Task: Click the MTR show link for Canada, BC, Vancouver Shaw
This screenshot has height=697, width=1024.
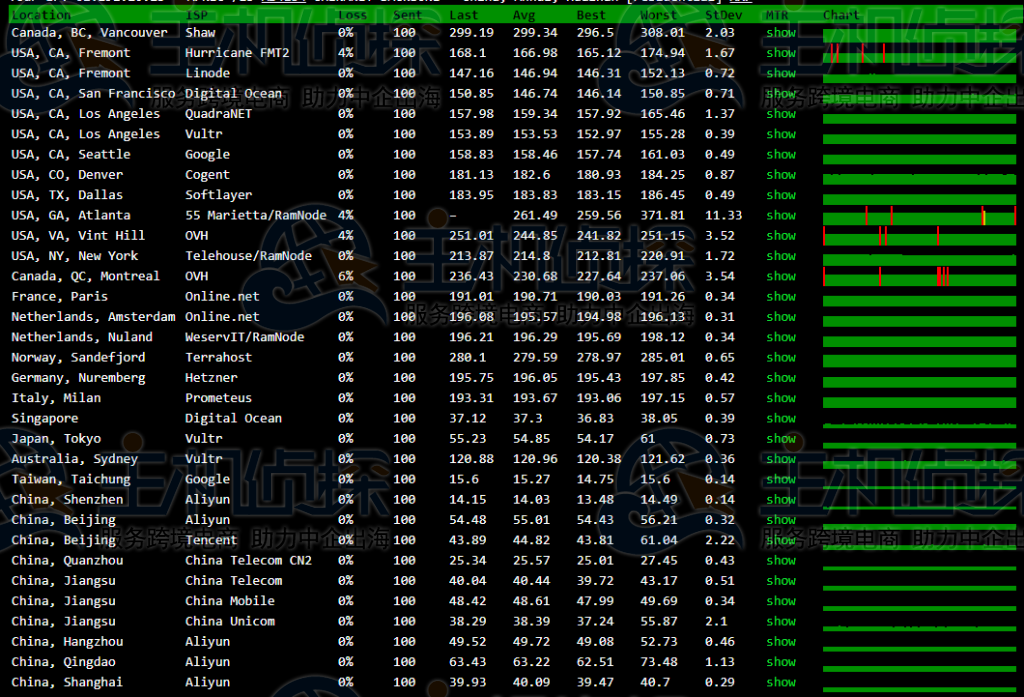Action: point(781,33)
